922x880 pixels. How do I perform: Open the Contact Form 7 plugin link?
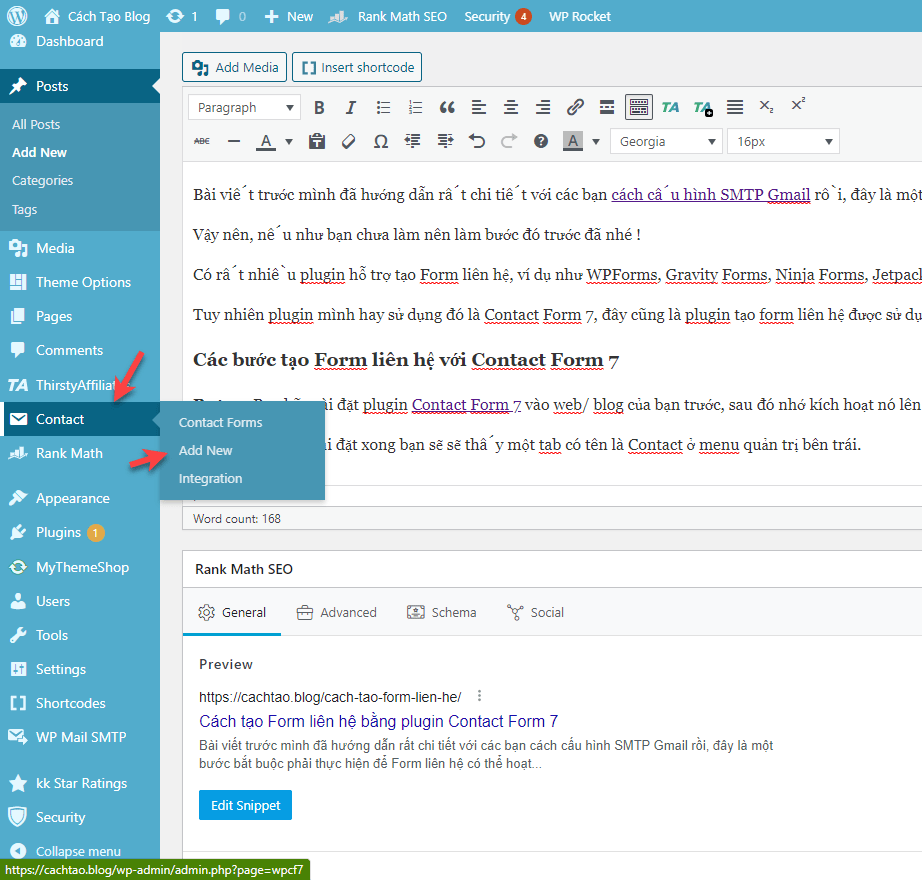(466, 405)
